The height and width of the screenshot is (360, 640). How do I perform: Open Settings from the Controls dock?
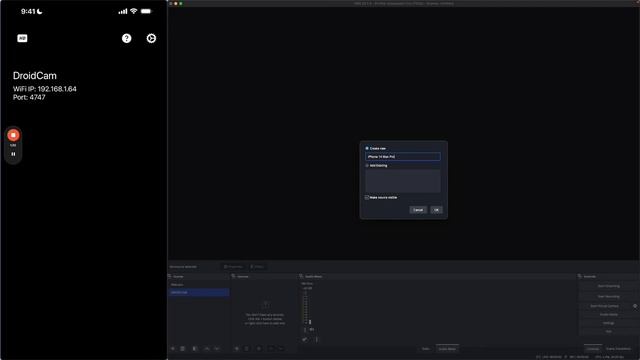tap(609, 323)
